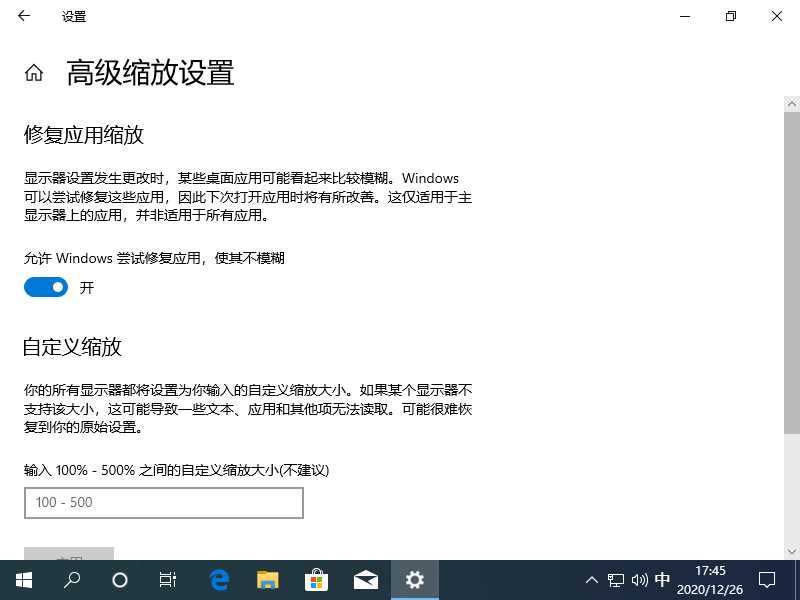Image resolution: width=800 pixels, height=600 pixels.
Task: Open File Explorer from the taskbar
Action: [x=267, y=580]
